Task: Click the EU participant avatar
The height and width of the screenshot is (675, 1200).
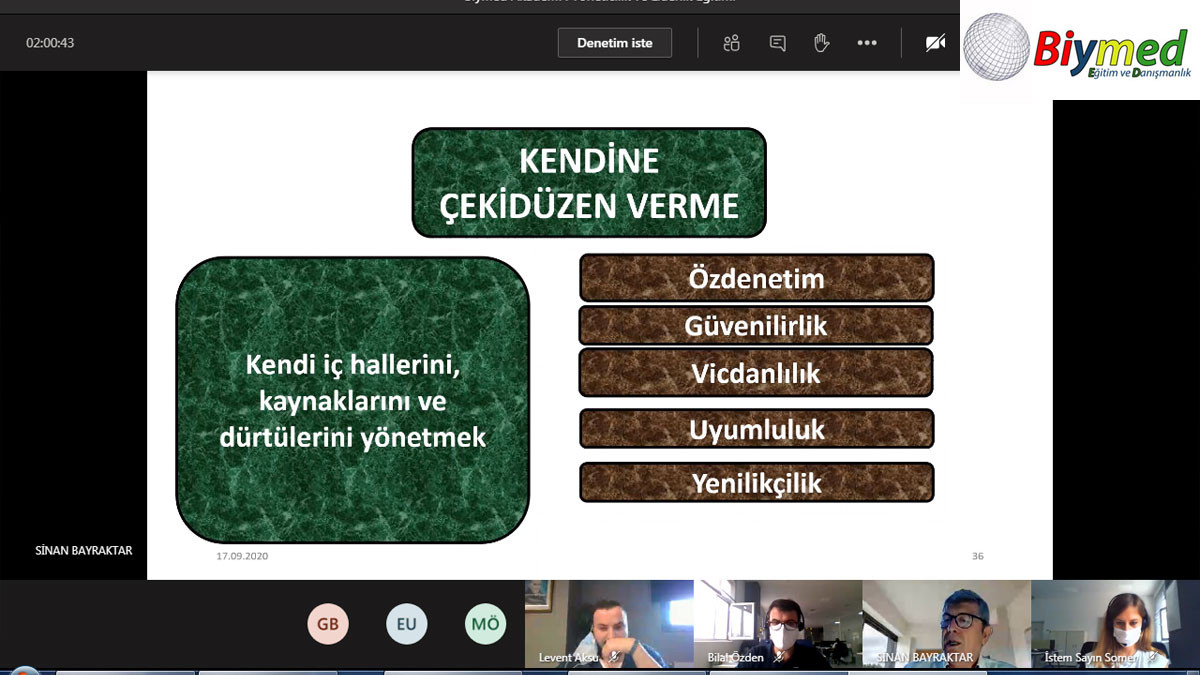Action: coord(407,623)
